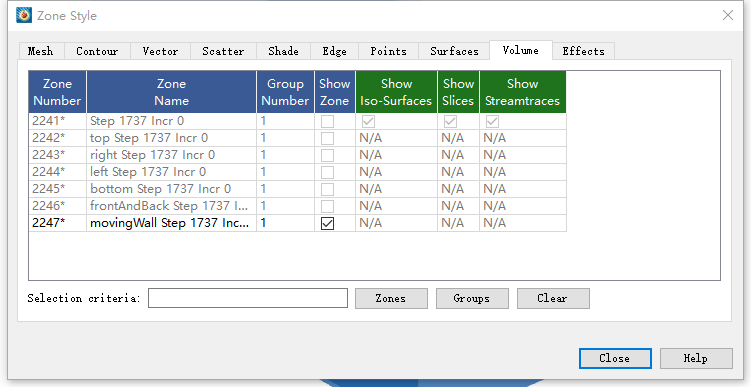Click the Help button

coord(696,358)
